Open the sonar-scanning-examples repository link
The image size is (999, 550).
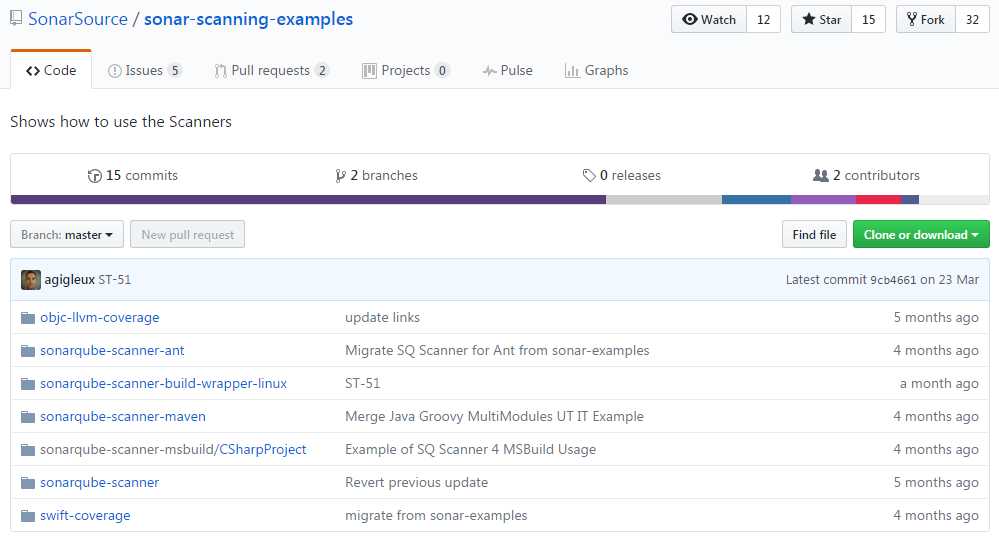[248, 19]
